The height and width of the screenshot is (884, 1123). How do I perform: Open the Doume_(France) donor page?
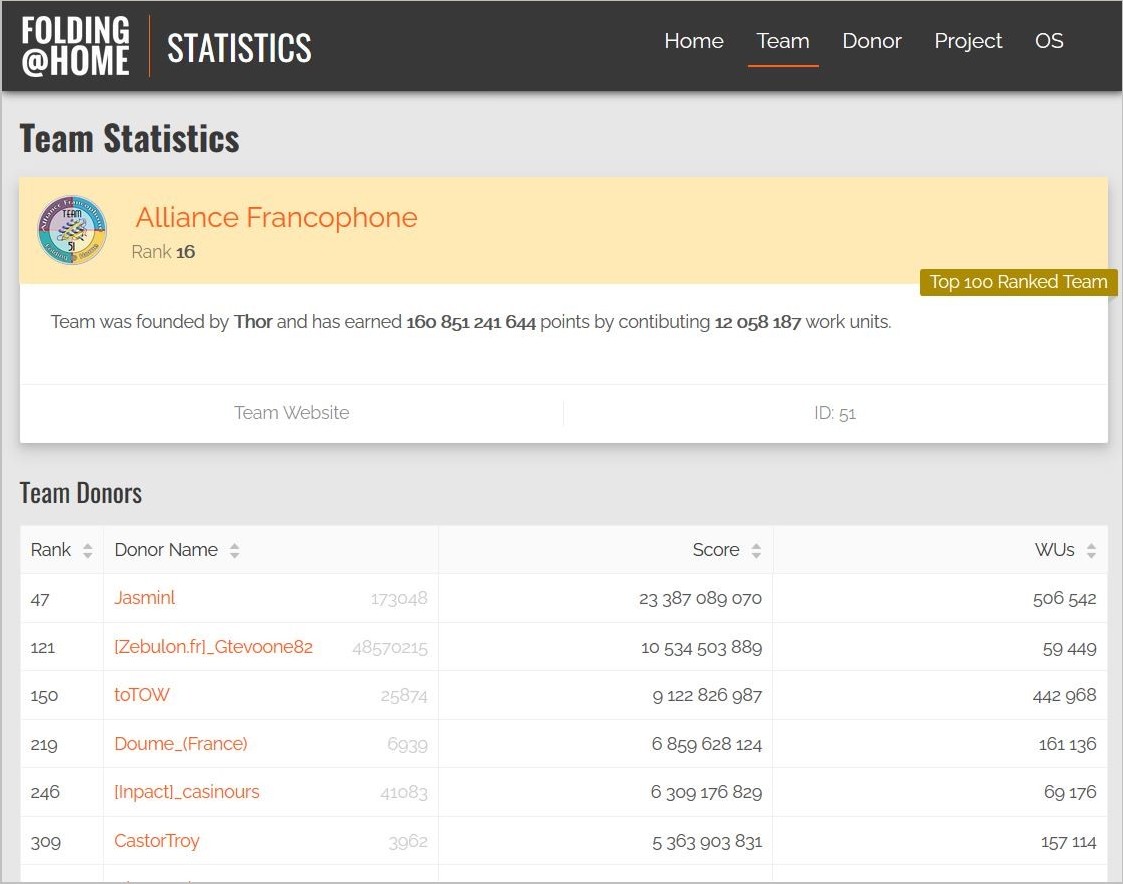(181, 744)
